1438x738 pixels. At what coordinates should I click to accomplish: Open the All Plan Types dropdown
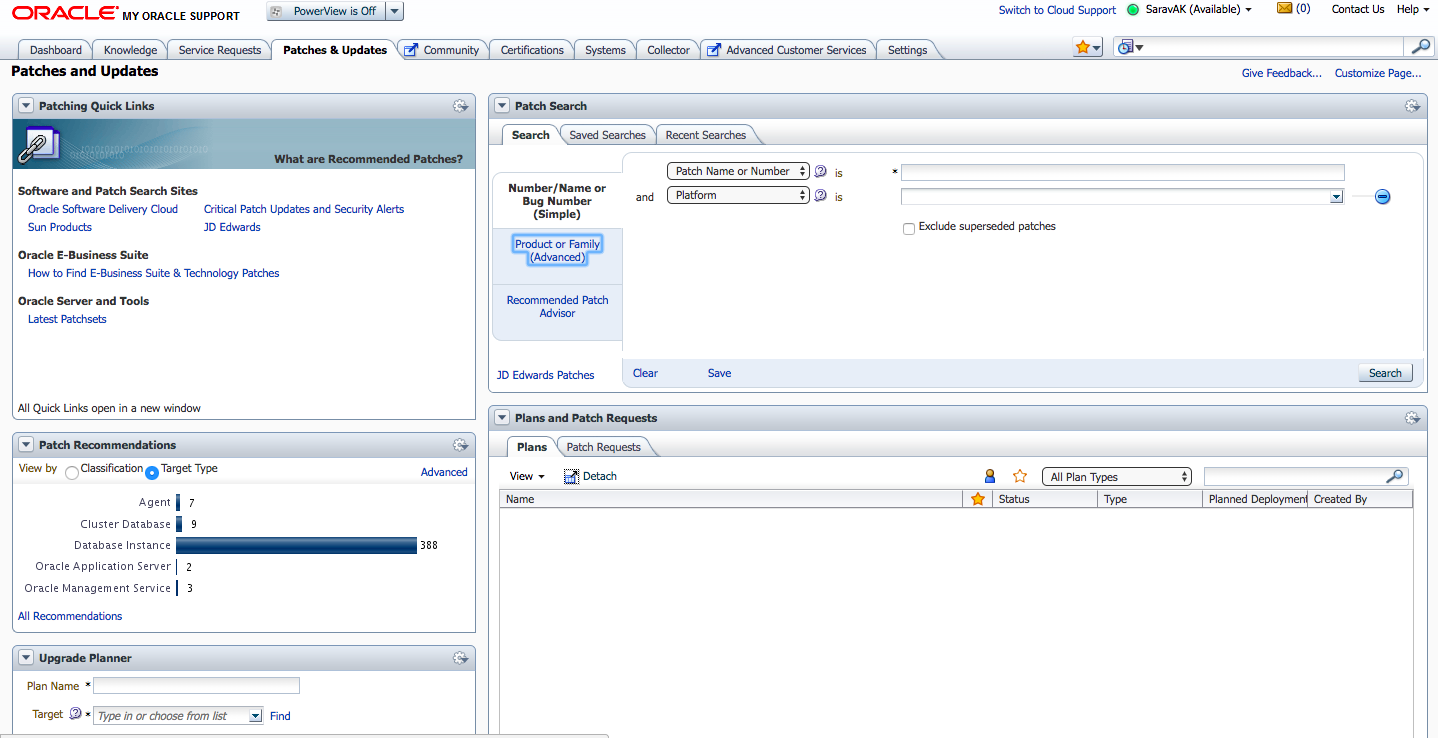tap(1116, 476)
